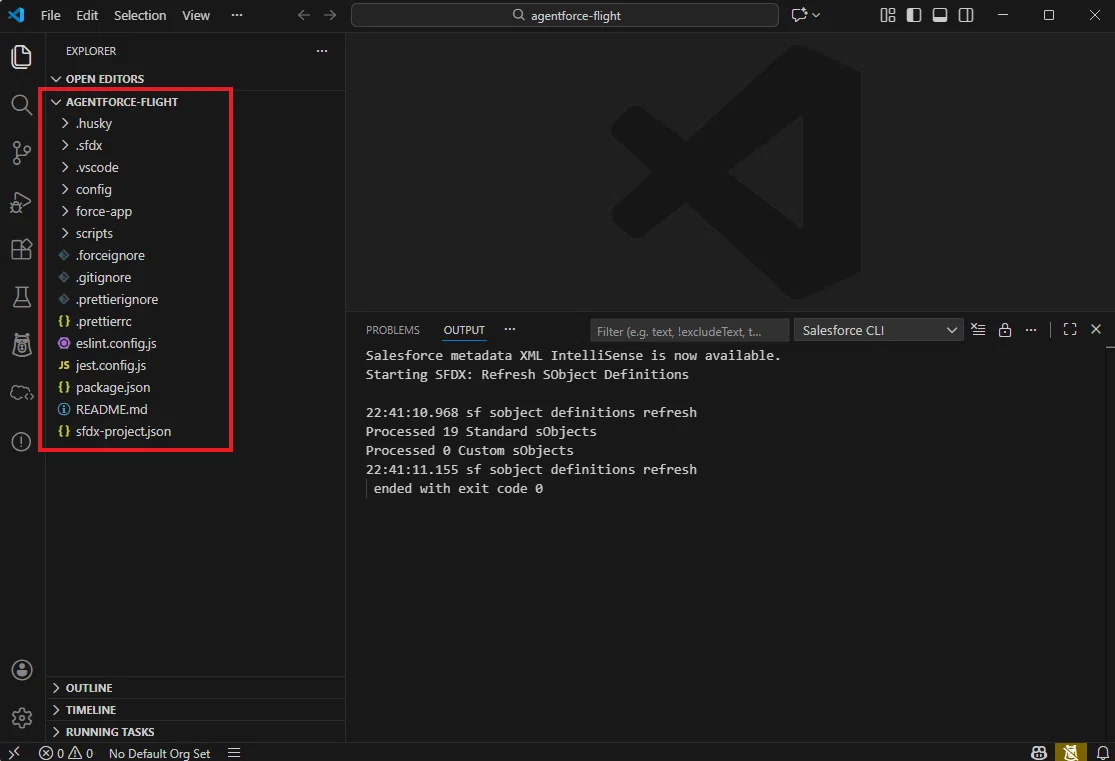Open the Copilot chat icon in title bar
The height and width of the screenshot is (761, 1115).
[x=799, y=15]
